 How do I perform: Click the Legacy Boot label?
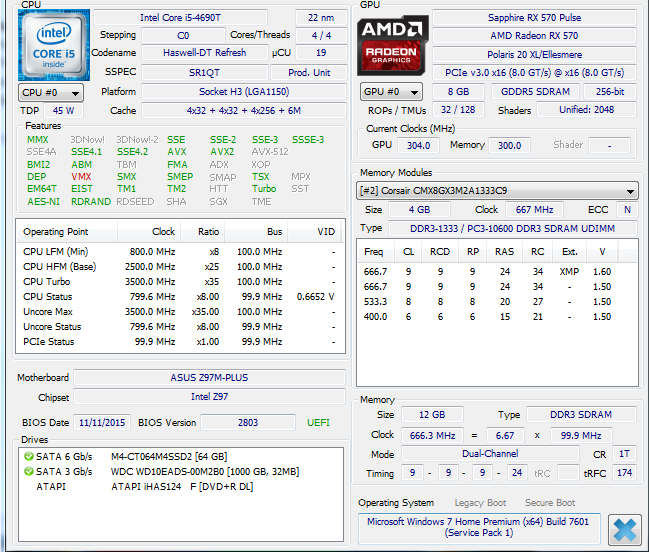tap(480, 503)
